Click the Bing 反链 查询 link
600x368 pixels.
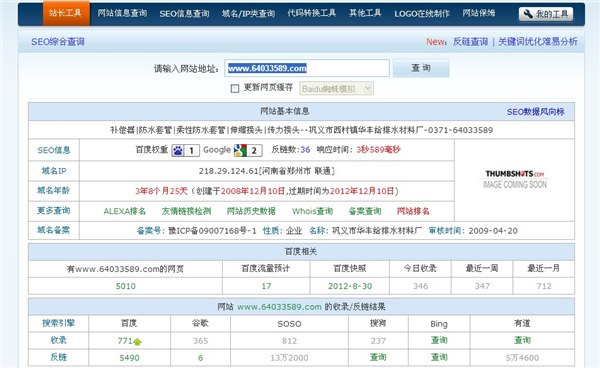(439, 357)
